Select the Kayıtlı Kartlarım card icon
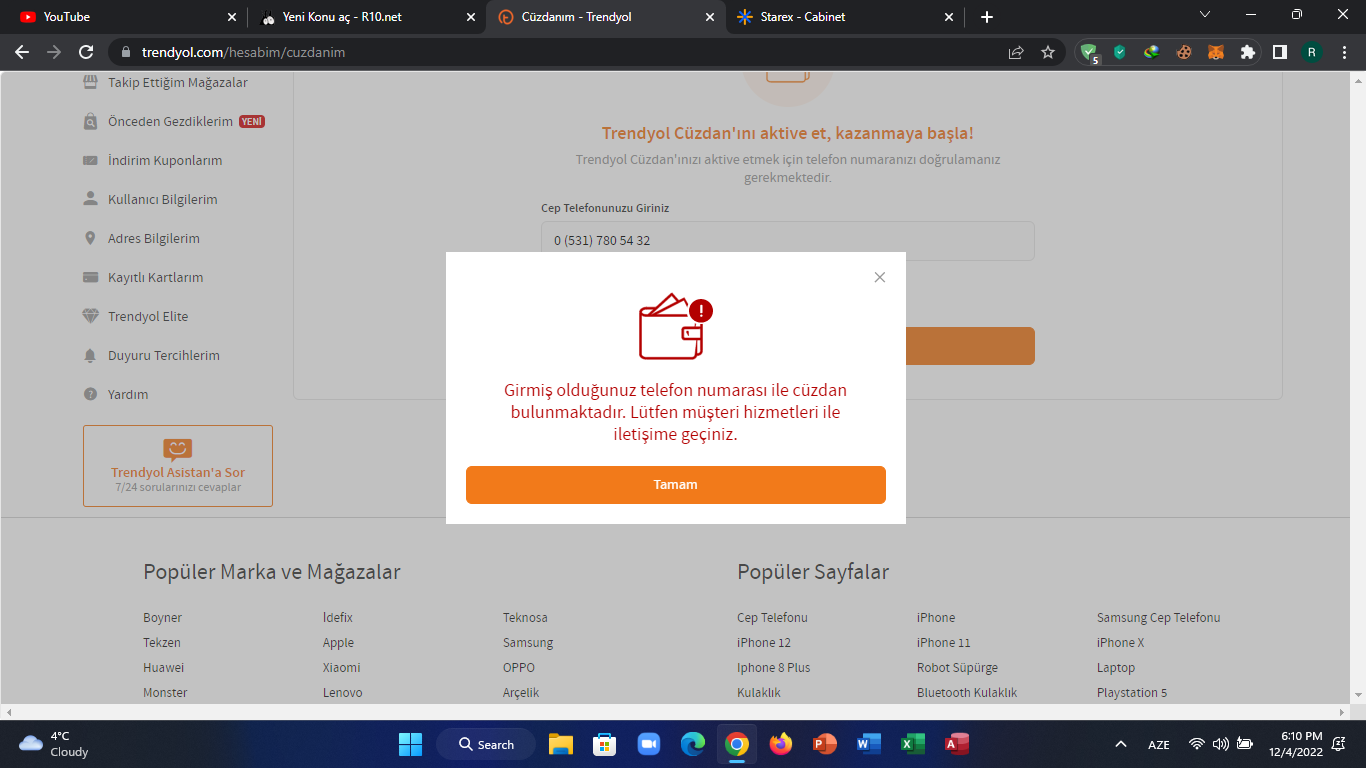The height and width of the screenshot is (768, 1366). click(x=90, y=277)
